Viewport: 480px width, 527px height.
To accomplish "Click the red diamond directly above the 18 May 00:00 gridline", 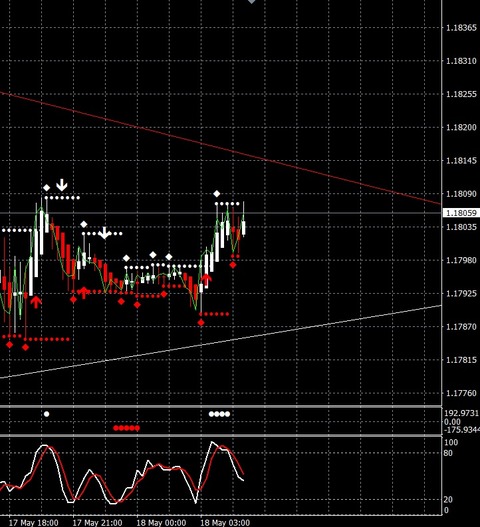I will point(137,305).
